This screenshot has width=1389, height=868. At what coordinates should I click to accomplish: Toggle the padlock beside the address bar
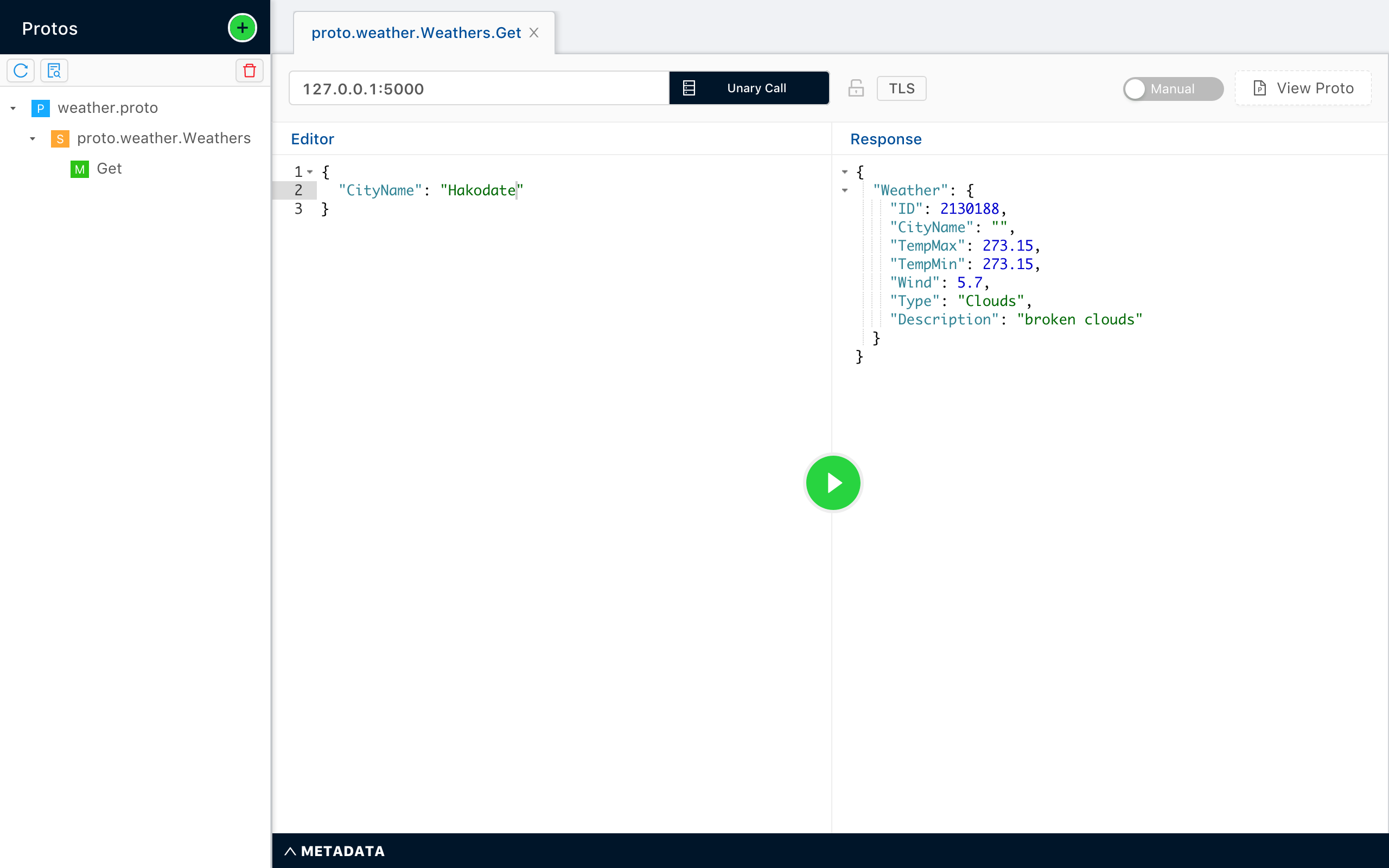click(x=856, y=88)
